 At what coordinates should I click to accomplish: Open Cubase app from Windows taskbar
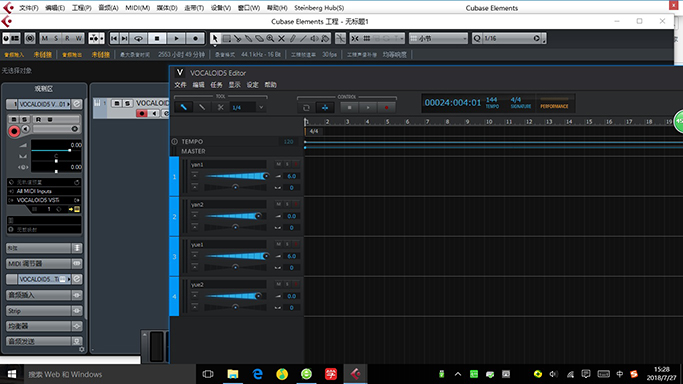[x=355, y=374]
